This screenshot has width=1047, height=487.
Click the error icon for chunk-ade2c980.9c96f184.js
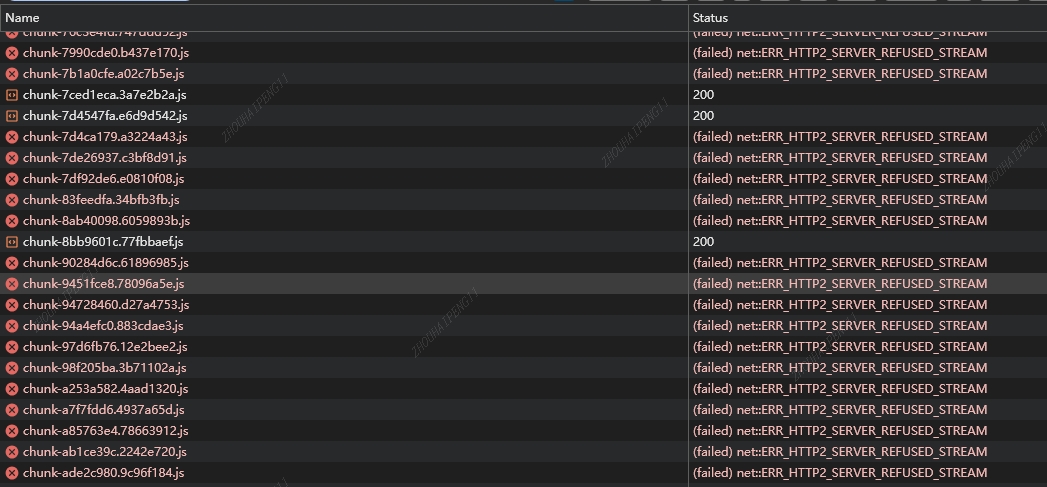11,473
